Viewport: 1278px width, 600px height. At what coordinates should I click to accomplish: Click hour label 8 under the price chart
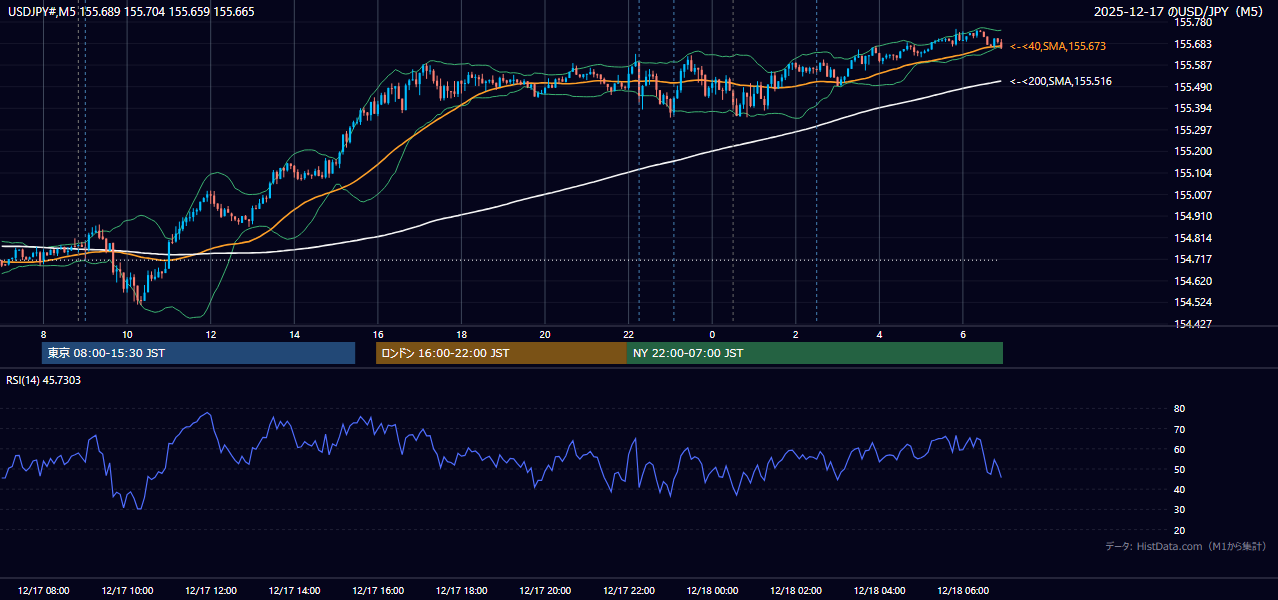click(x=43, y=334)
